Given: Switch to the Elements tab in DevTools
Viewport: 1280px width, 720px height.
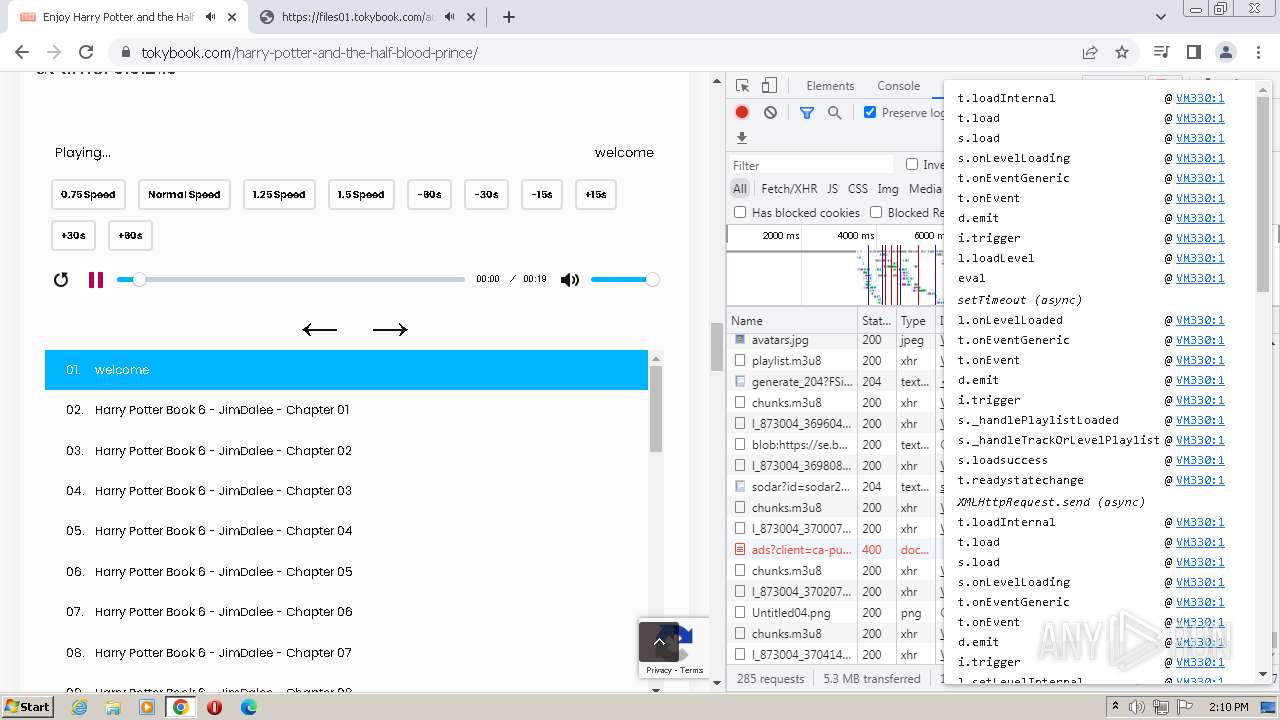Looking at the screenshot, I should (x=830, y=86).
